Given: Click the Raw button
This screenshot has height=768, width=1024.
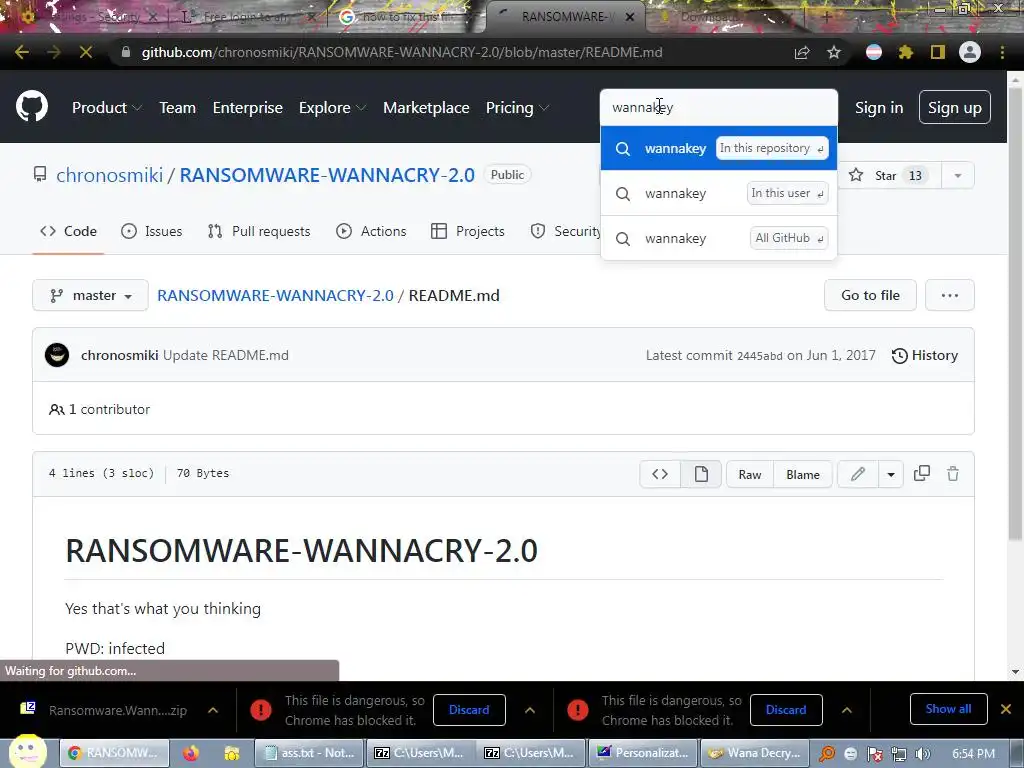Looking at the screenshot, I should click(750, 474).
